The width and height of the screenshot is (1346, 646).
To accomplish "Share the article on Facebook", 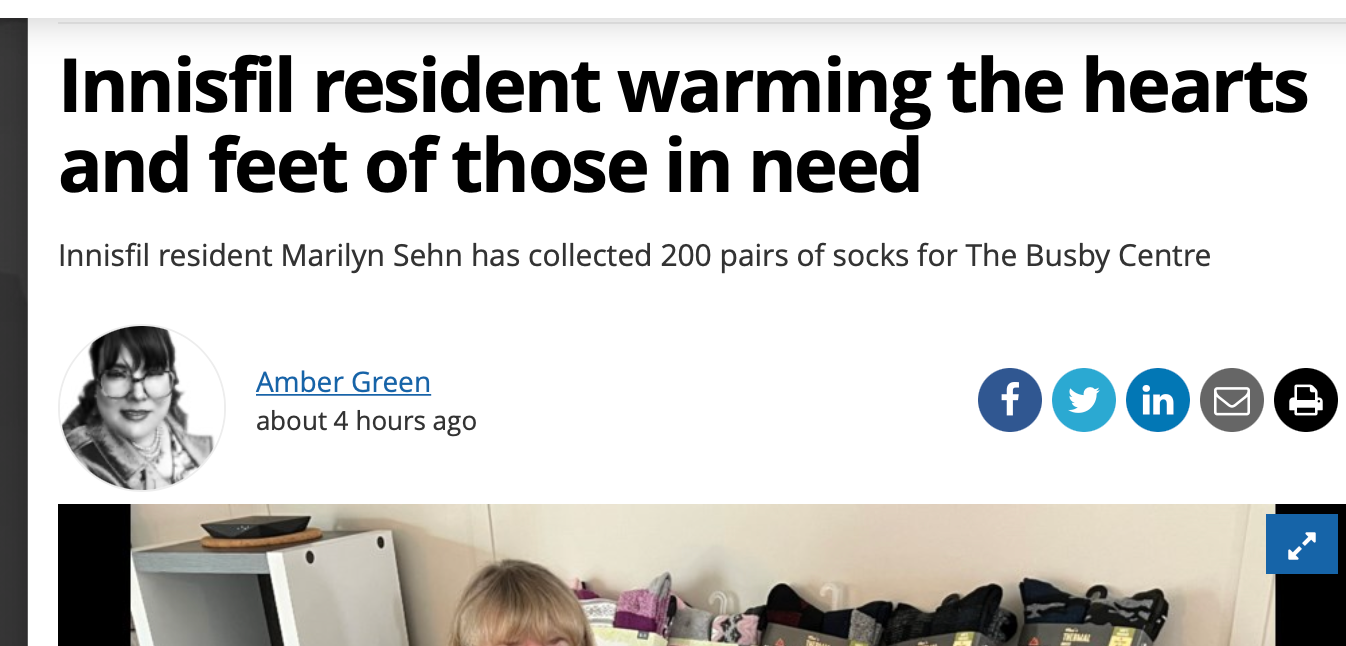I will [1009, 400].
